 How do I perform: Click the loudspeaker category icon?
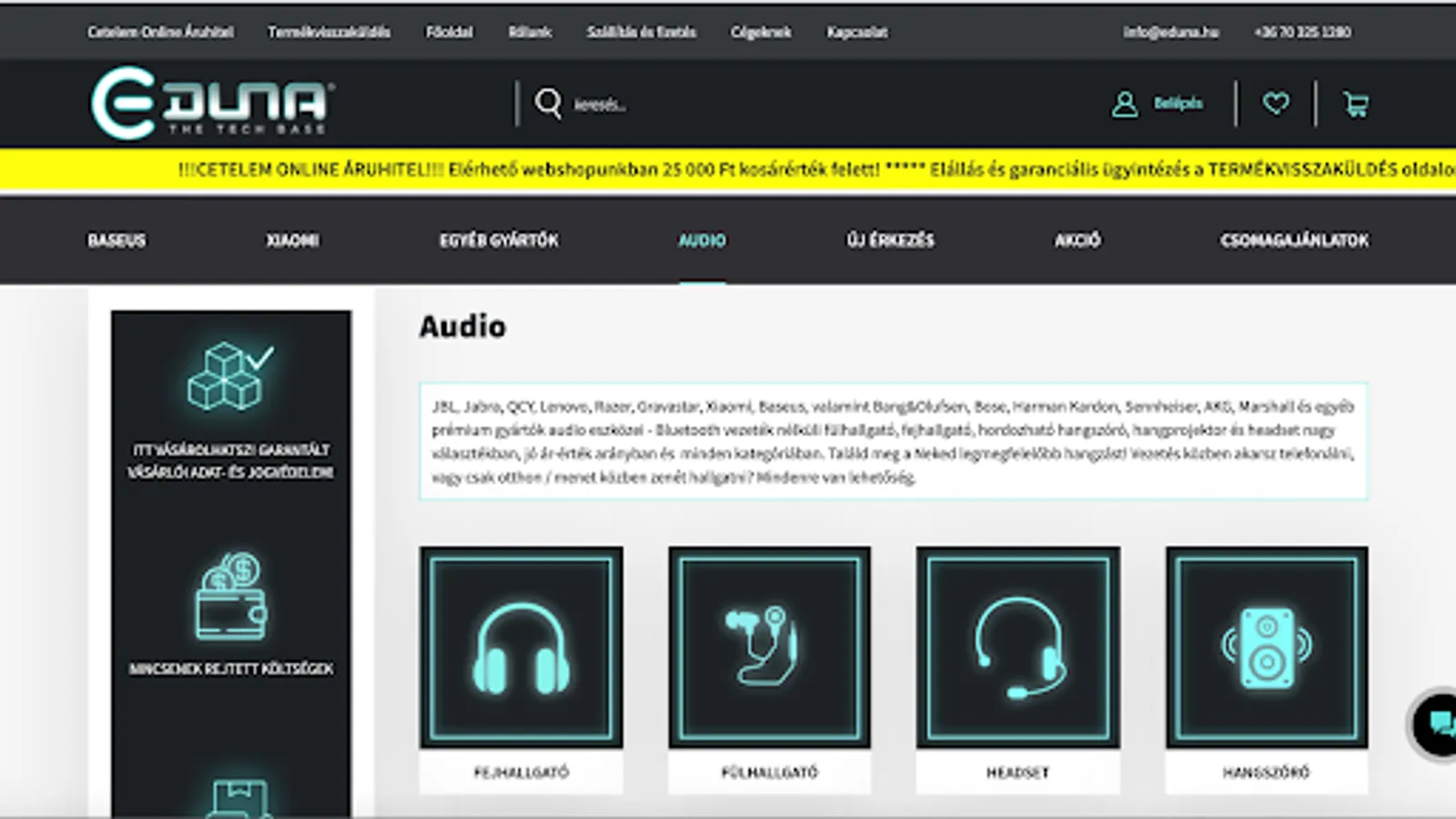point(1267,647)
